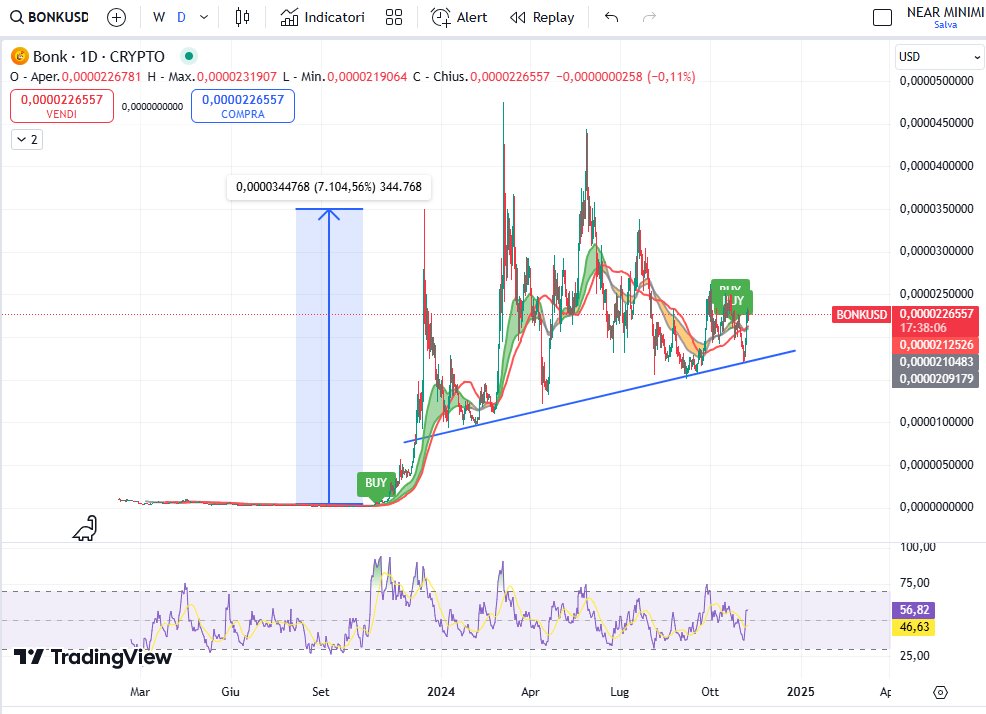Image resolution: width=986 pixels, height=714 pixels.
Task: Undo the last chart action
Action: tap(611, 17)
